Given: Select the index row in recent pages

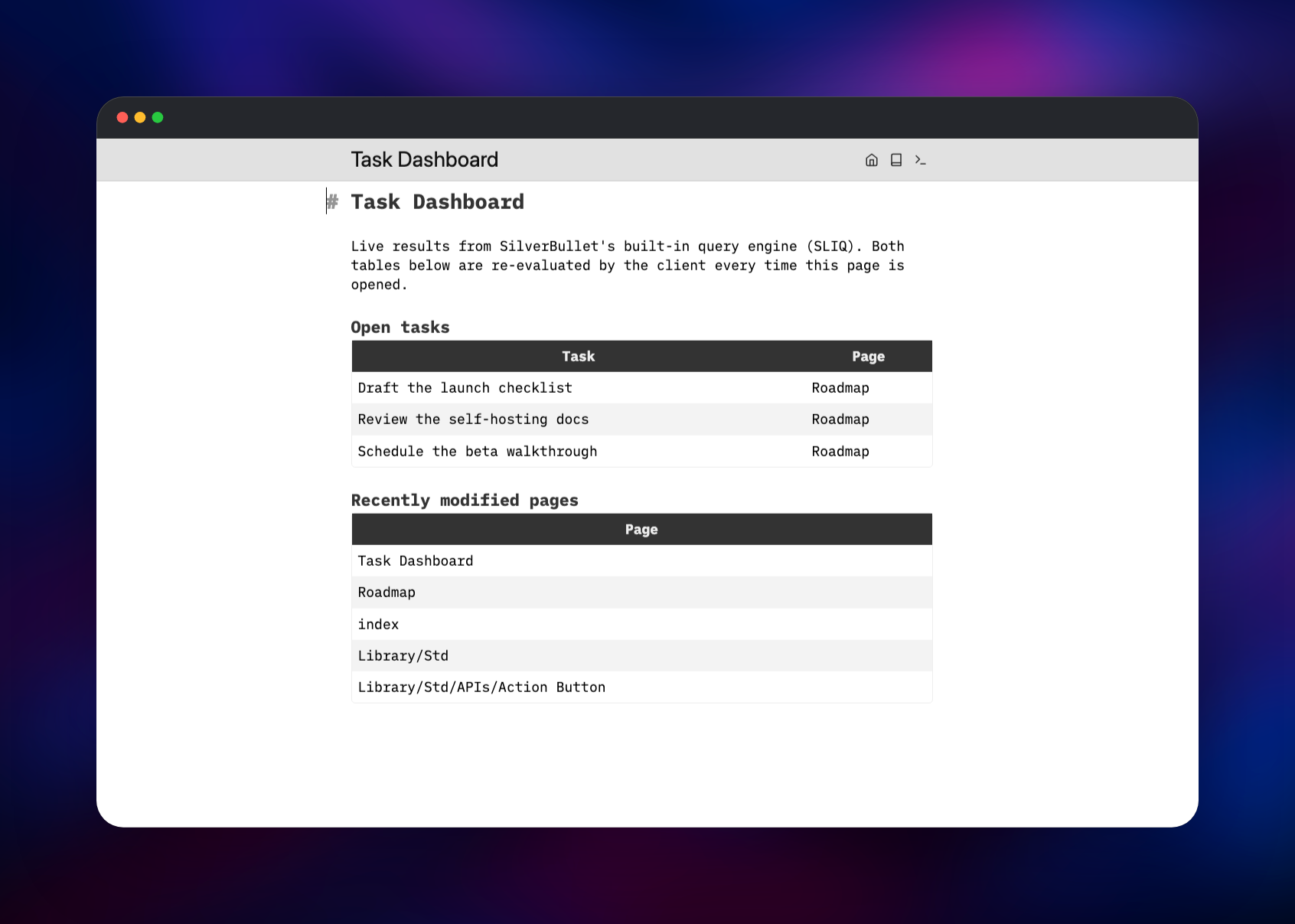Looking at the screenshot, I should coord(641,625).
